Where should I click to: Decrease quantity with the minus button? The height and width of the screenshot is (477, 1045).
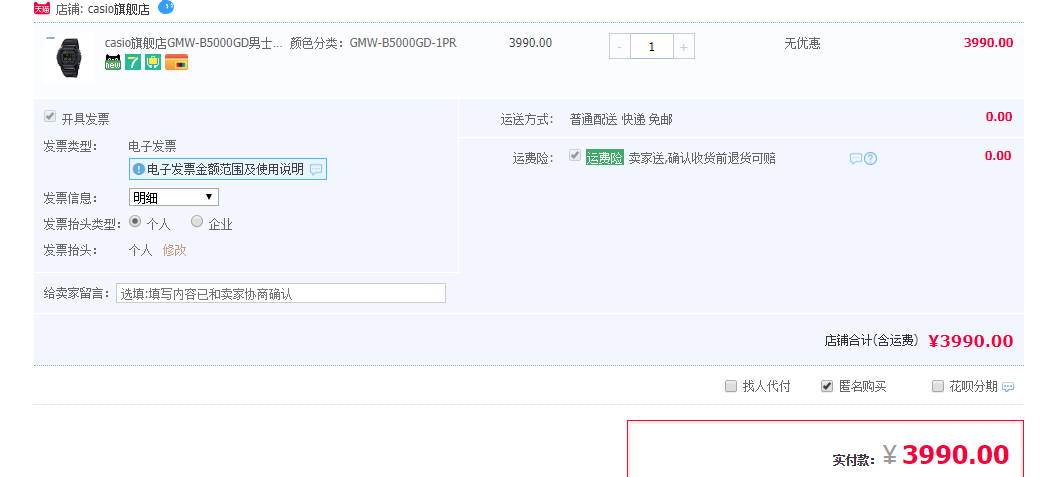pos(620,47)
